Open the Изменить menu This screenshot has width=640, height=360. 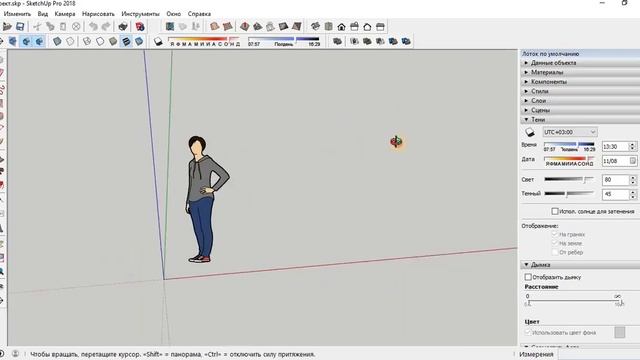pyautogui.click(x=17, y=14)
